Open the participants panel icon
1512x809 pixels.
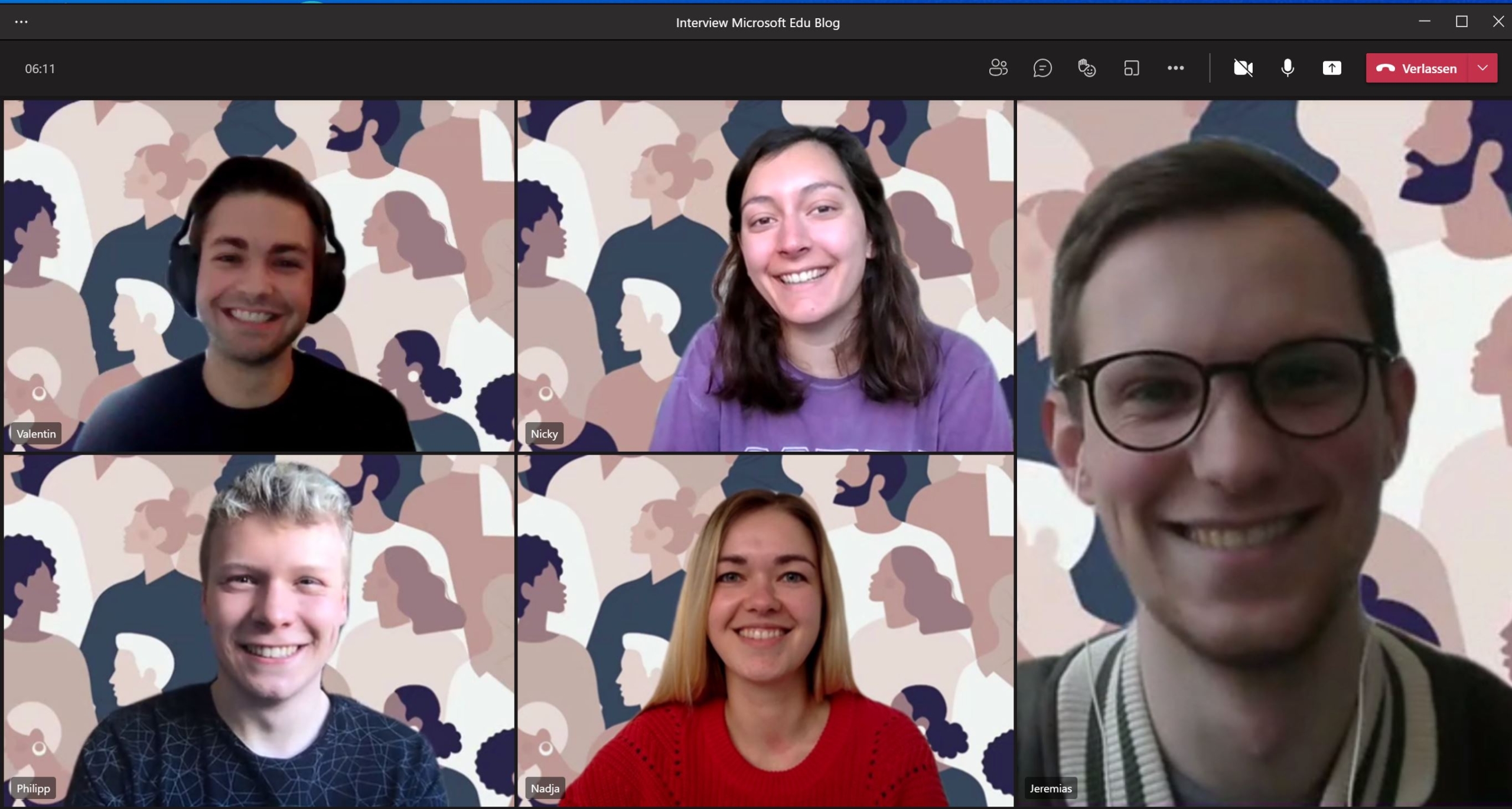pos(998,68)
